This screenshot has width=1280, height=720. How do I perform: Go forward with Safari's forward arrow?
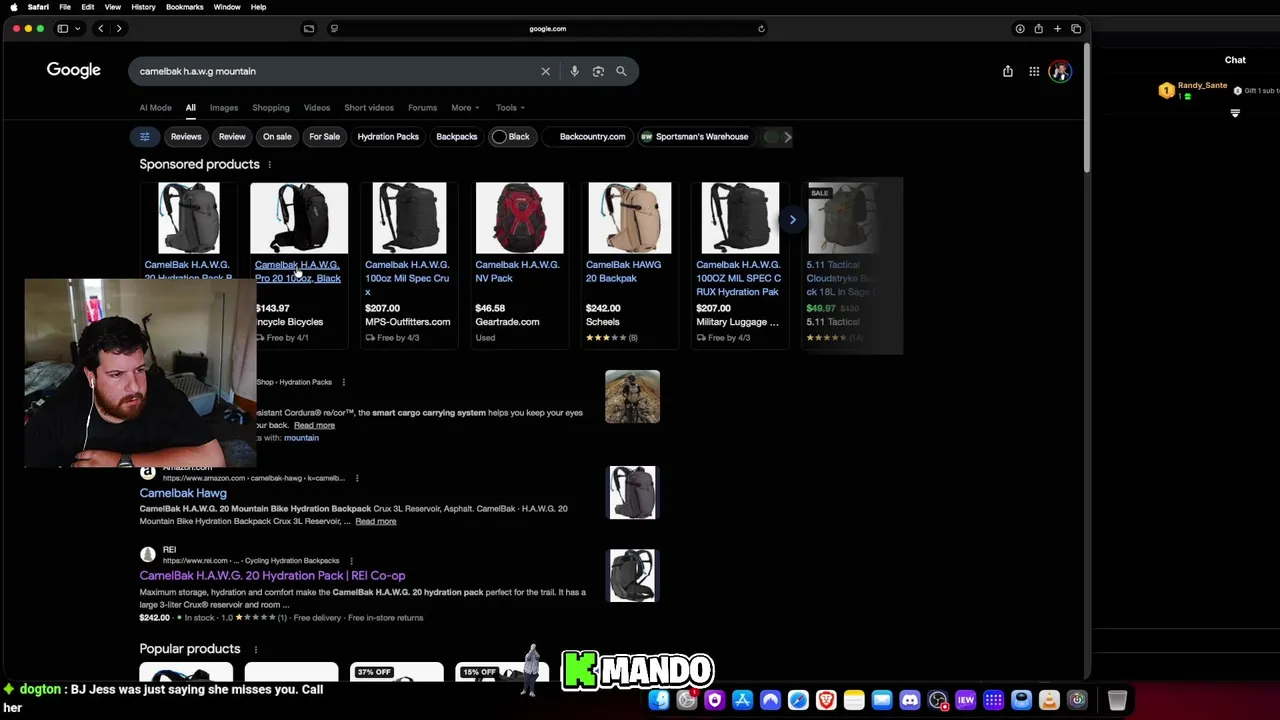[x=118, y=29]
